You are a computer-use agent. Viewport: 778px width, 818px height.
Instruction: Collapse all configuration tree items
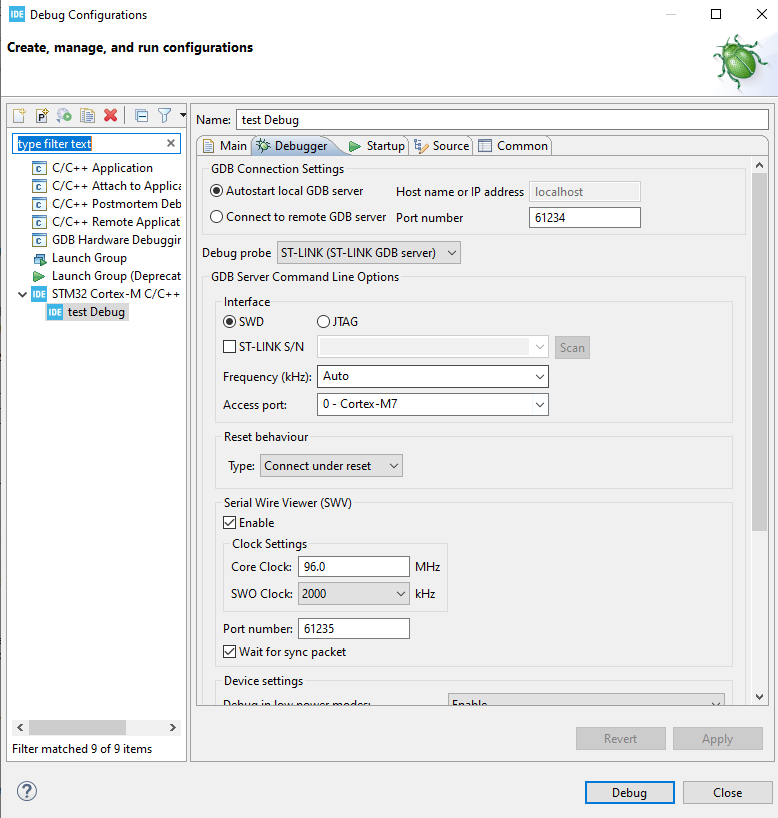point(141,115)
